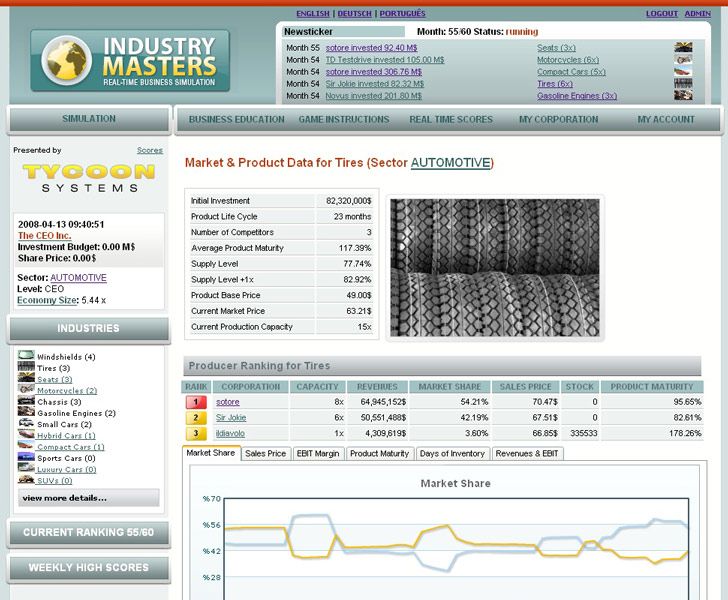The image size is (728, 600).
Task: Open the Business Education menu
Action: 236,119
